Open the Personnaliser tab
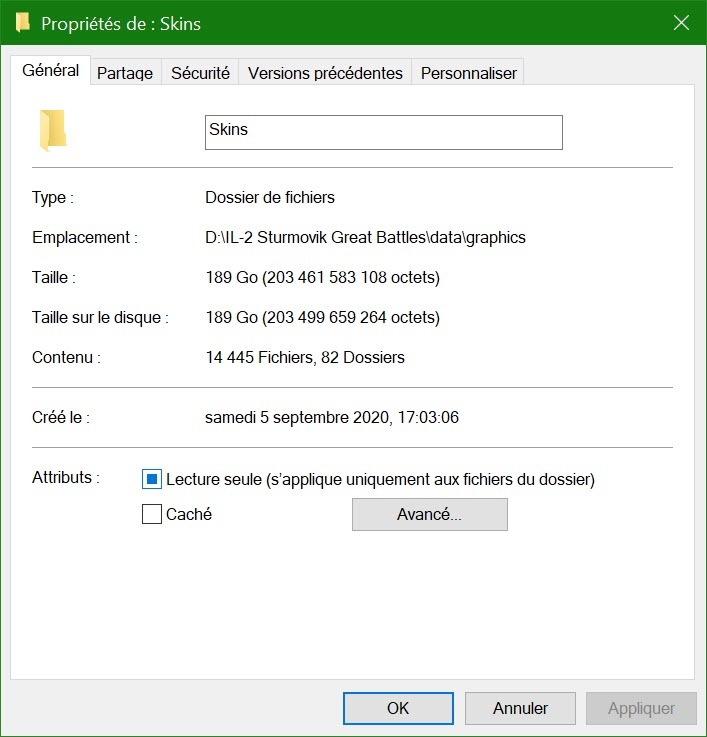The image size is (707, 737). click(469, 73)
